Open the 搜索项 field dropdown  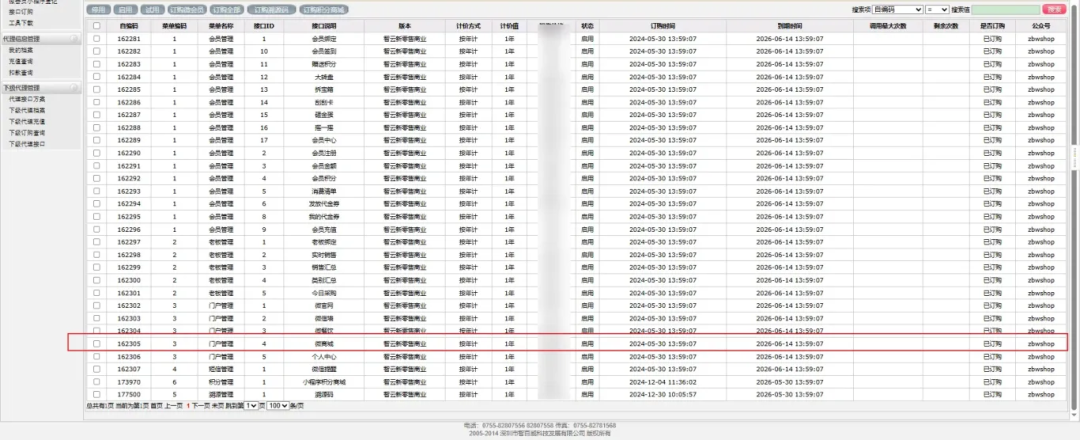tap(896, 9)
